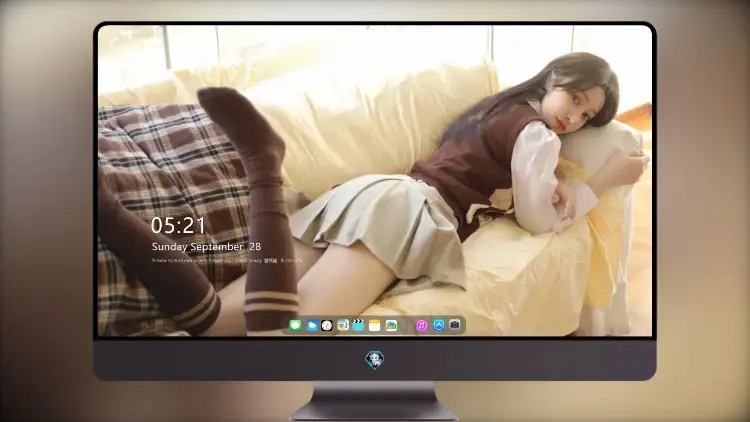Image resolution: width=750 pixels, height=422 pixels.
Task: Open the Camera app in dock
Action: pos(454,325)
